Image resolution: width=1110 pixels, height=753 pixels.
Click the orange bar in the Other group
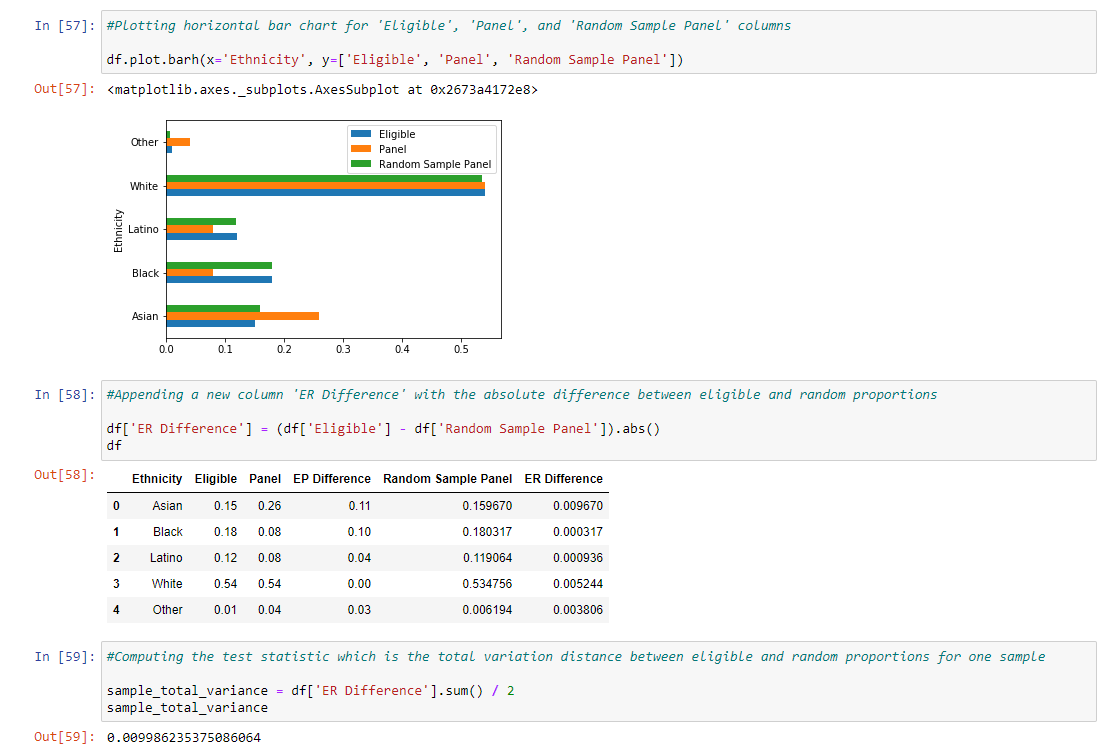click(178, 142)
